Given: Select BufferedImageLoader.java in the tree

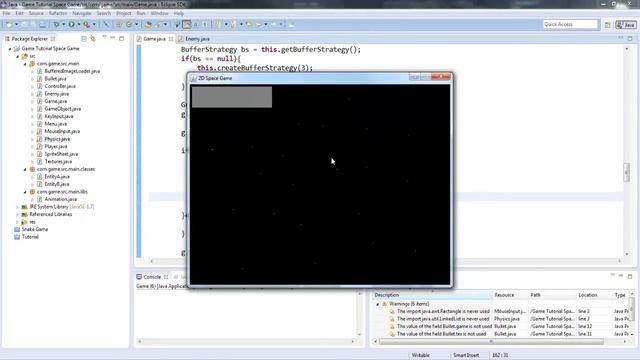Looking at the screenshot, I should tap(72, 71).
